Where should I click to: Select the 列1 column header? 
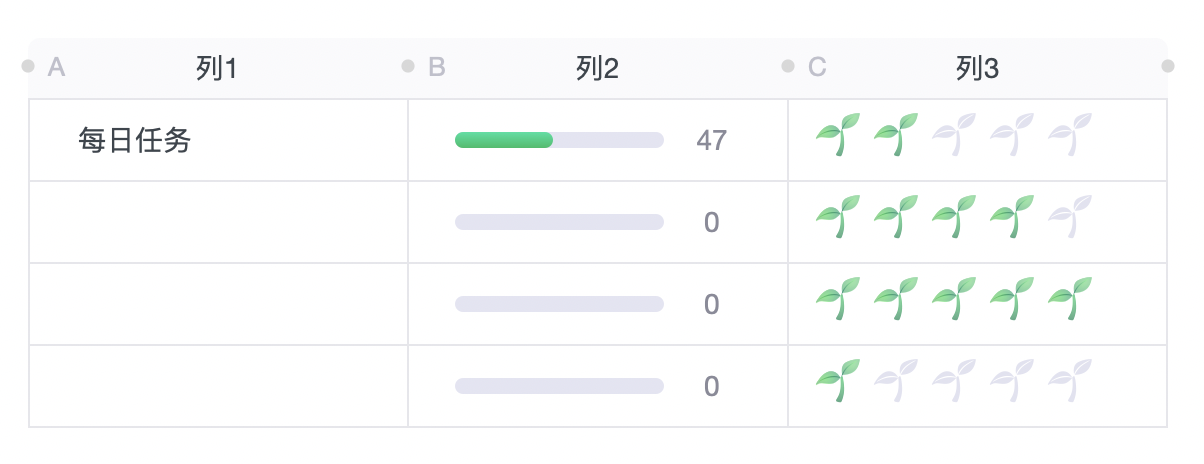(217, 68)
